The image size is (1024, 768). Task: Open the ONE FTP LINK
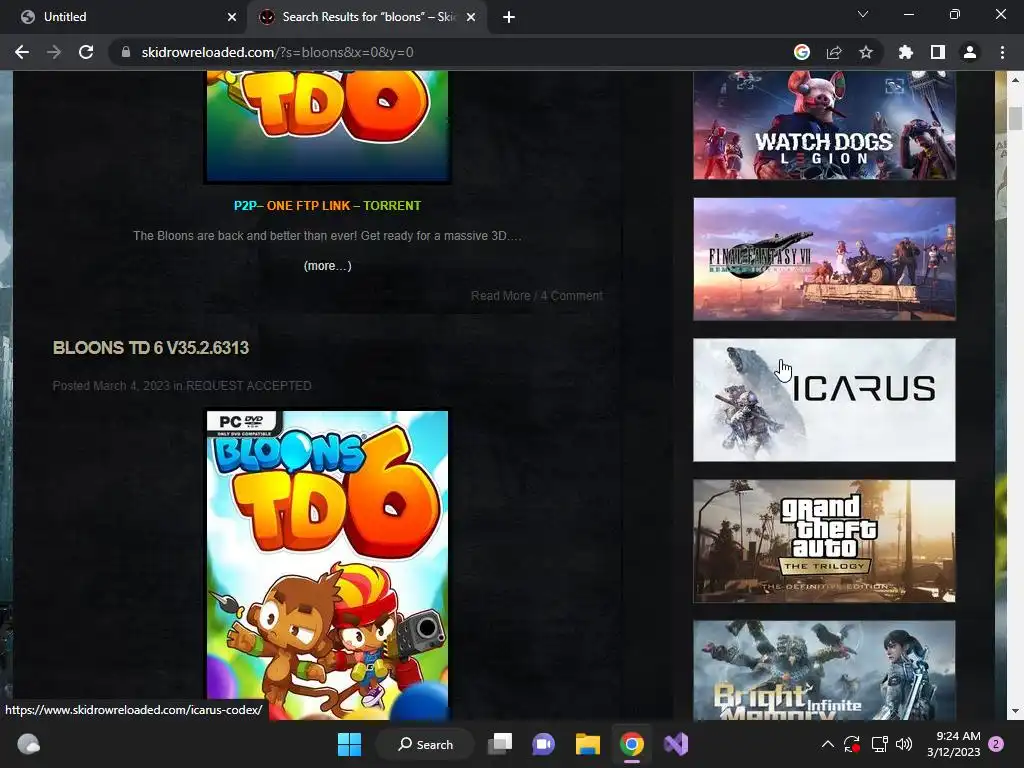coord(308,206)
